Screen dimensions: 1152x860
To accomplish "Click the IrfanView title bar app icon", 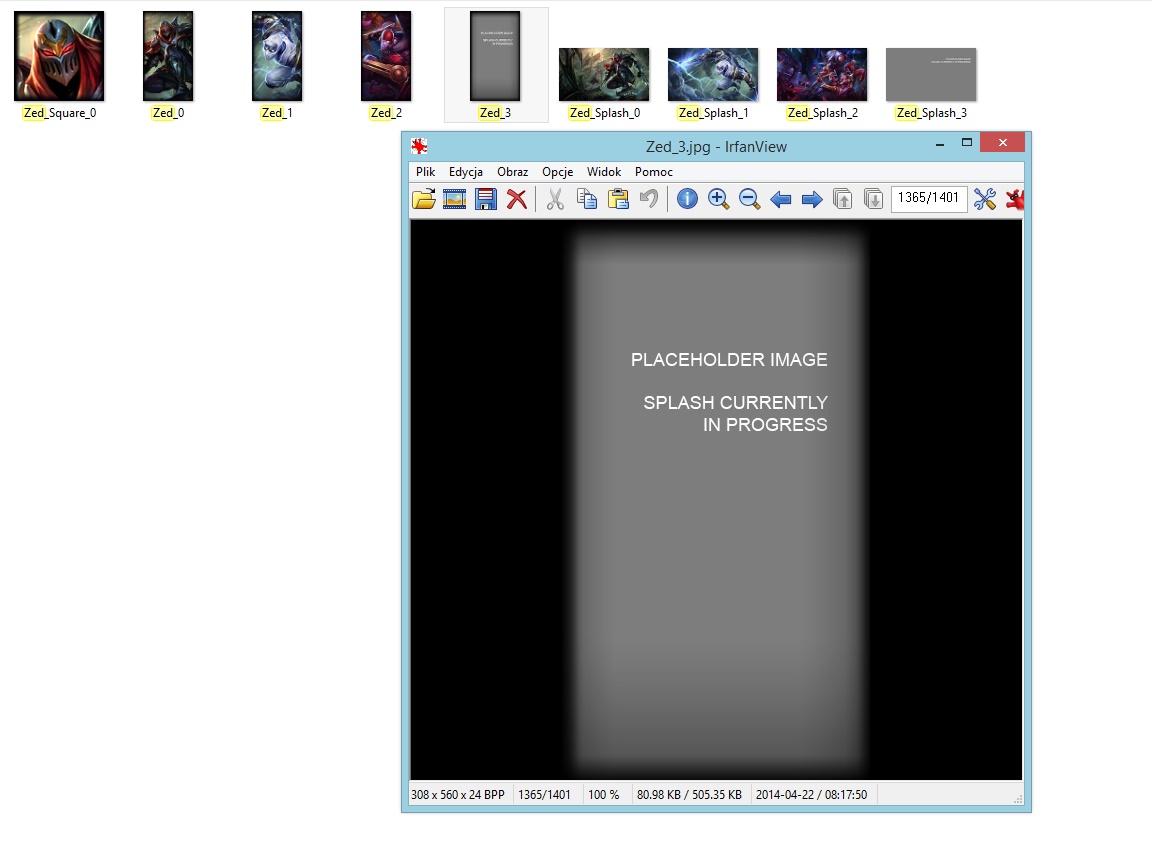I will [x=420, y=145].
